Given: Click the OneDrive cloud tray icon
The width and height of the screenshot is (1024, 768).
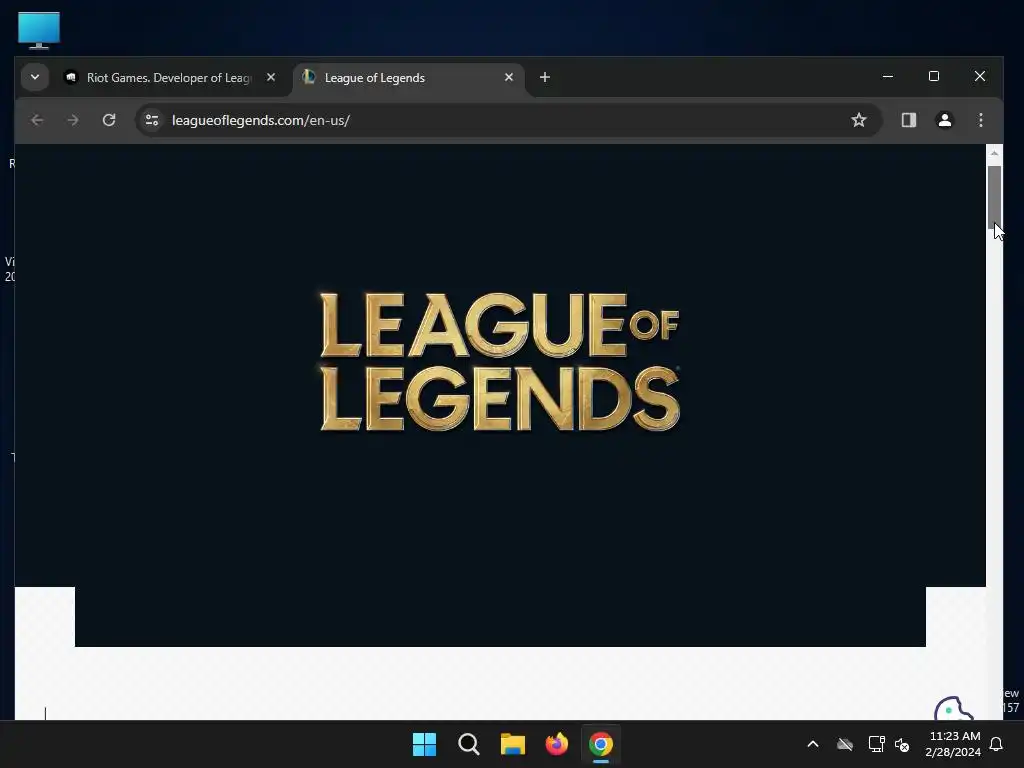Looking at the screenshot, I should point(844,744).
